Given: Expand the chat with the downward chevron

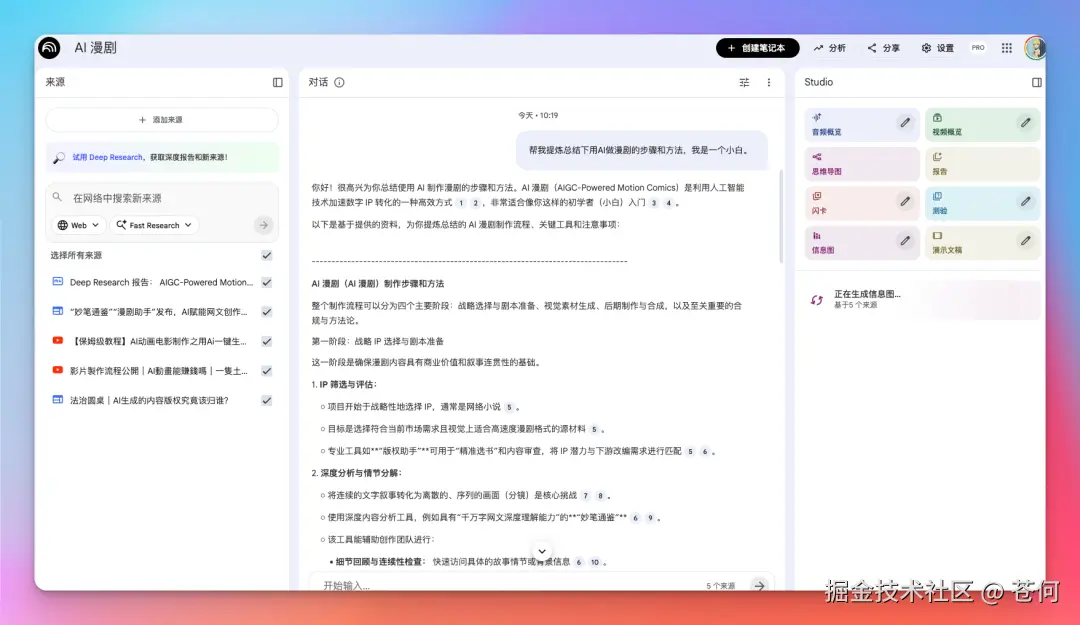Looking at the screenshot, I should tap(542, 551).
